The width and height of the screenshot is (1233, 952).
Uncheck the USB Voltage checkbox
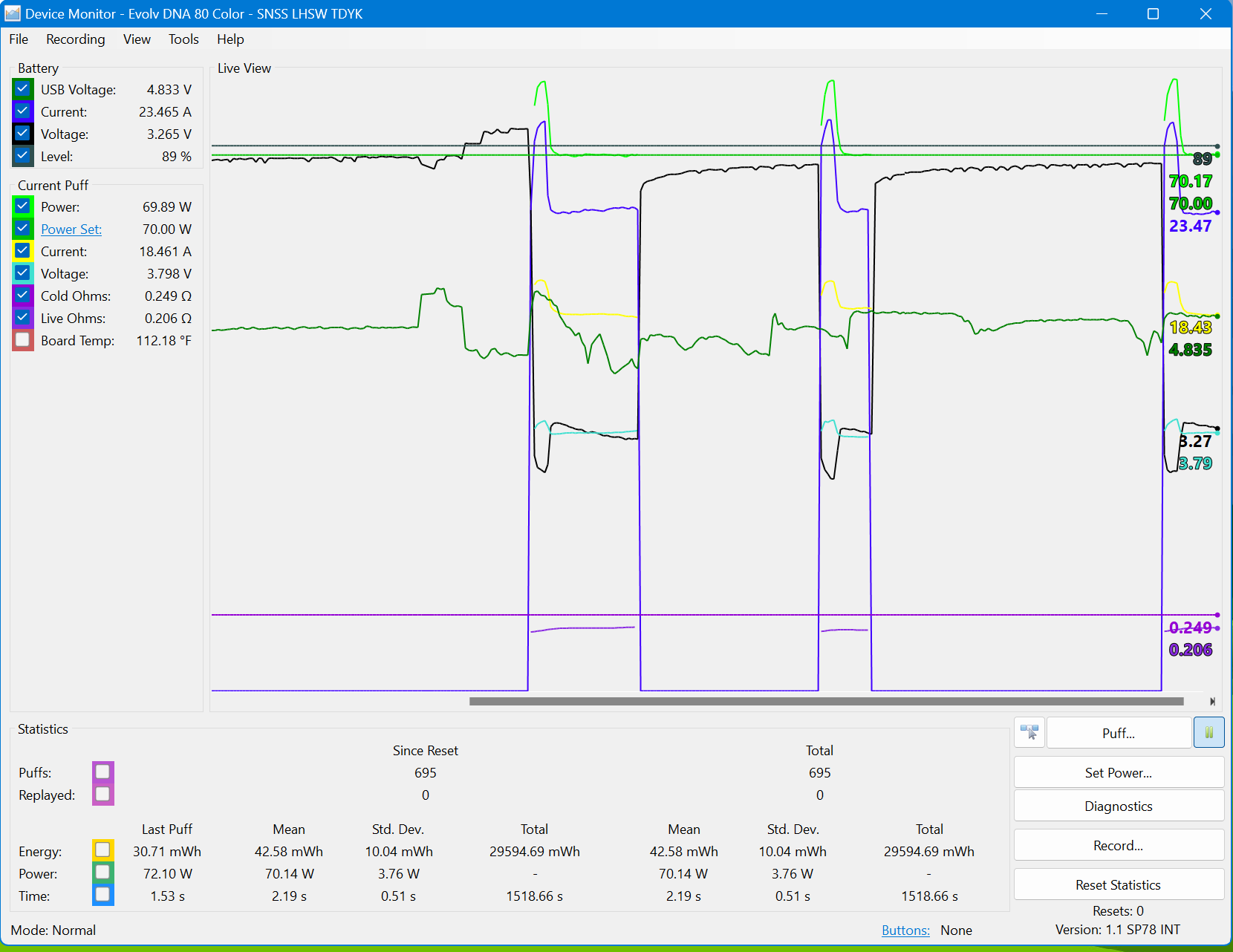23,89
